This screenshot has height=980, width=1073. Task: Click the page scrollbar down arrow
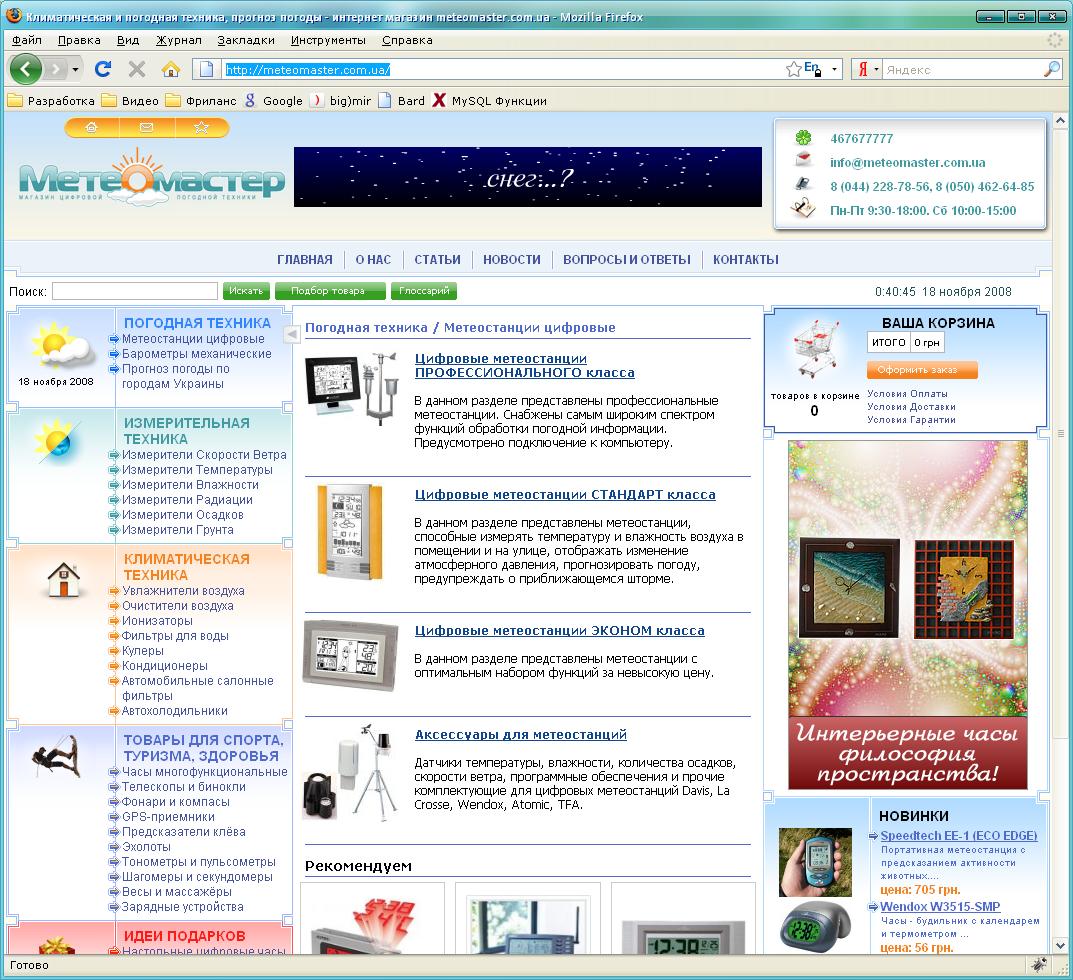(1061, 945)
